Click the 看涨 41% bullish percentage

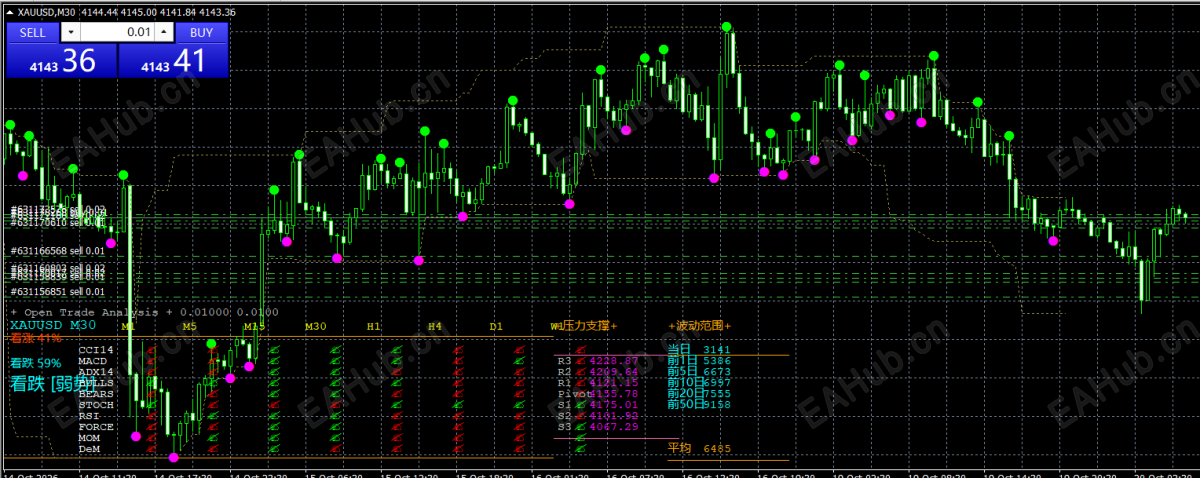click(x=35, y=337)
